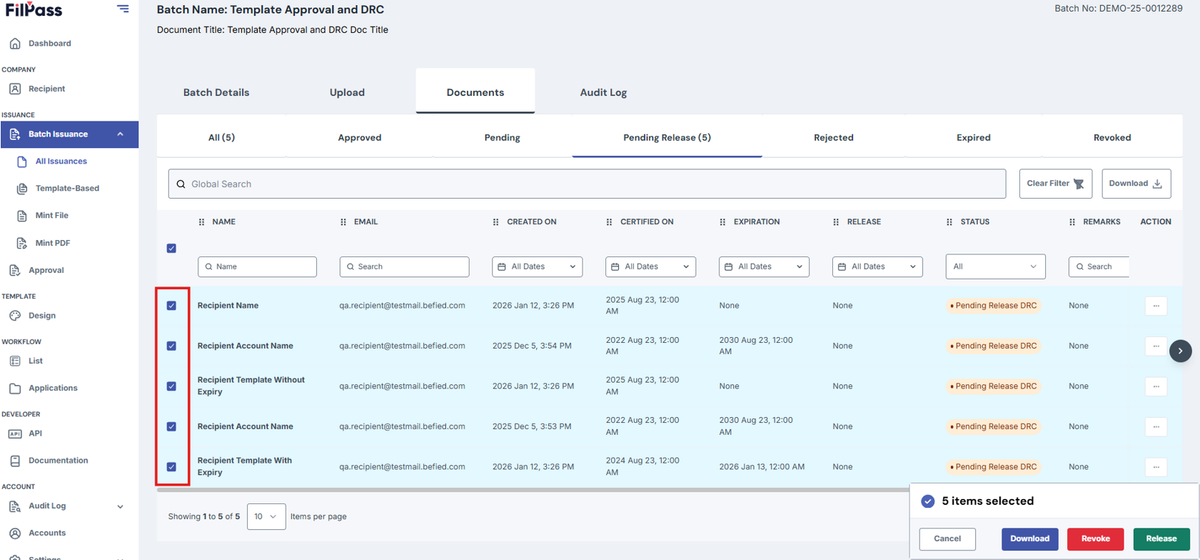Collapse sidebar with hamburger menu icon
The width and height of the screenshot is (1200, 560).
tap(122, 9)
